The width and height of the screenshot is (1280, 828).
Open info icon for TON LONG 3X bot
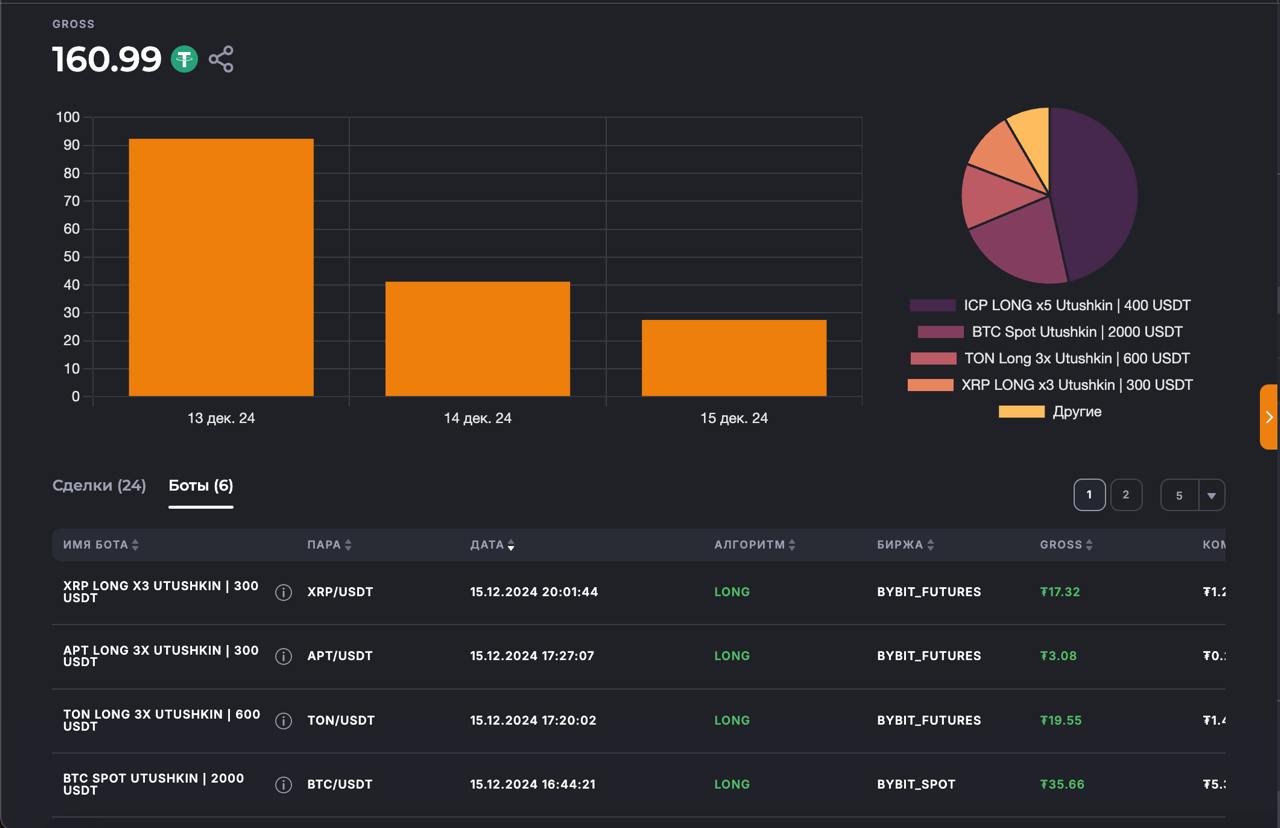(283, 720)
